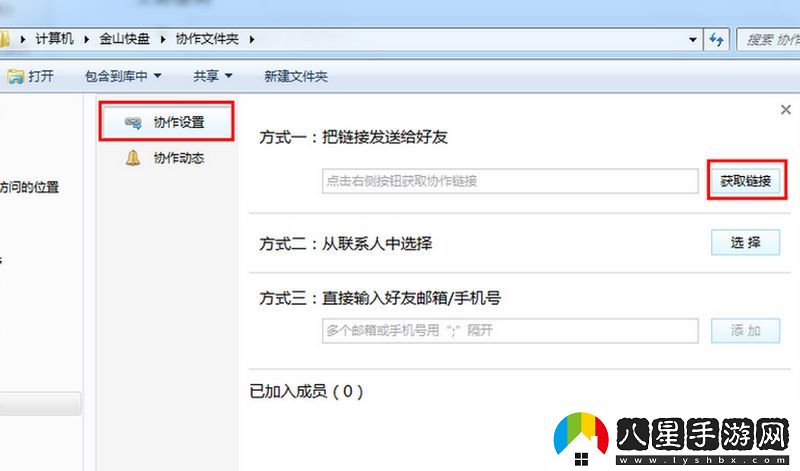The width and height of the screenshot is (800, 471).
Task: Expand the arrow after 协作文件夹
Action: 252,39
